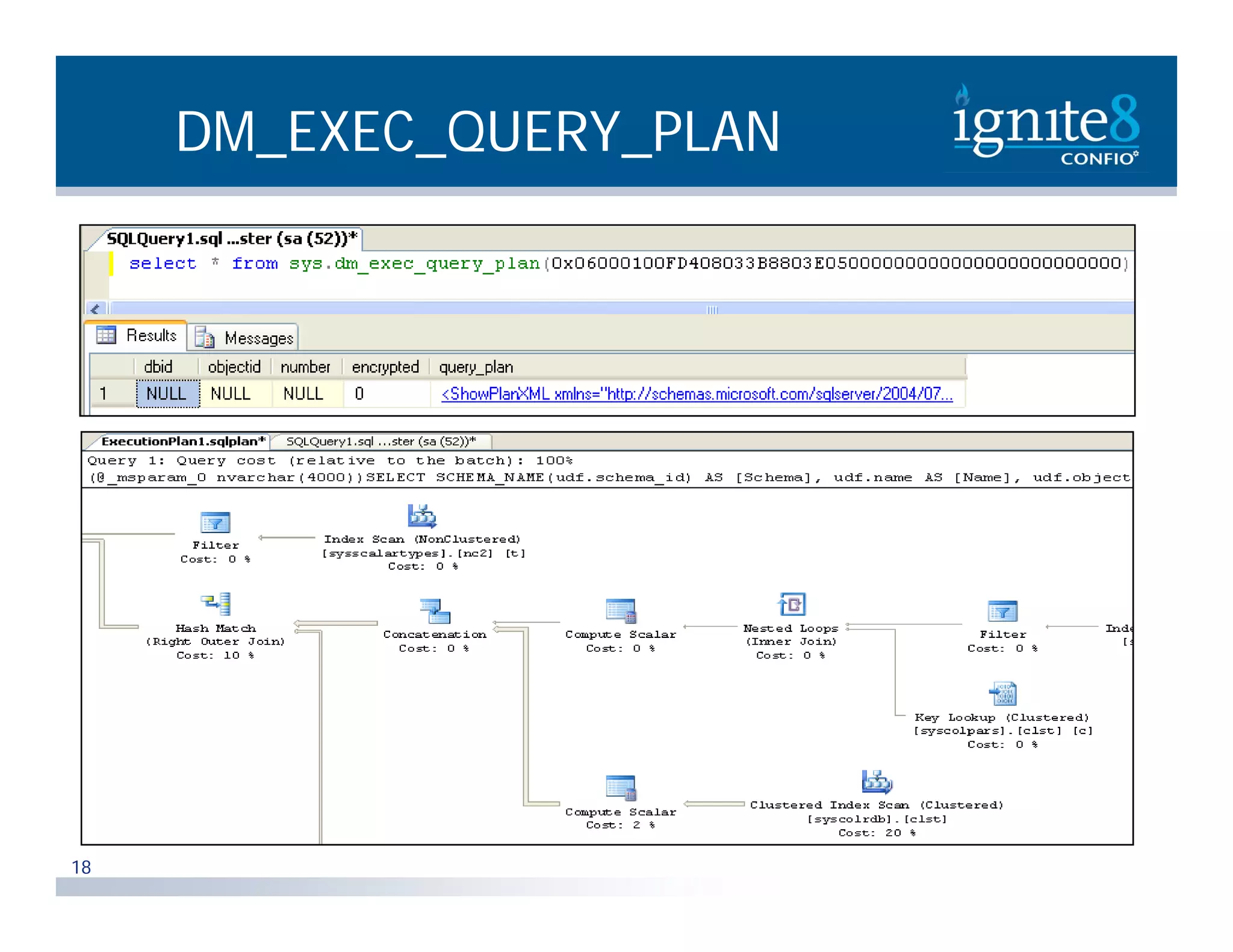Click the Filter icon beside Nested Loops

[x=1002, y=611]
